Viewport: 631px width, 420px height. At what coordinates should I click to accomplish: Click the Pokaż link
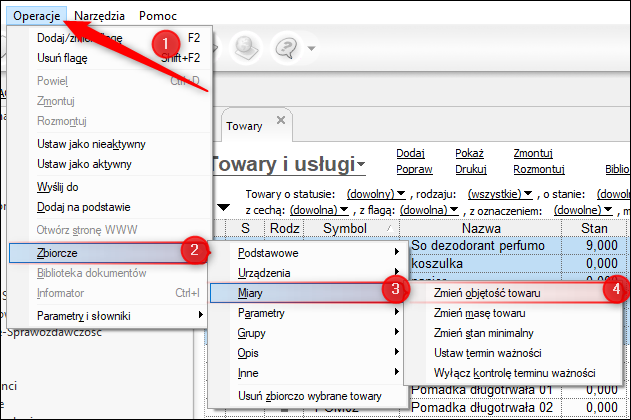click(469, 153)
